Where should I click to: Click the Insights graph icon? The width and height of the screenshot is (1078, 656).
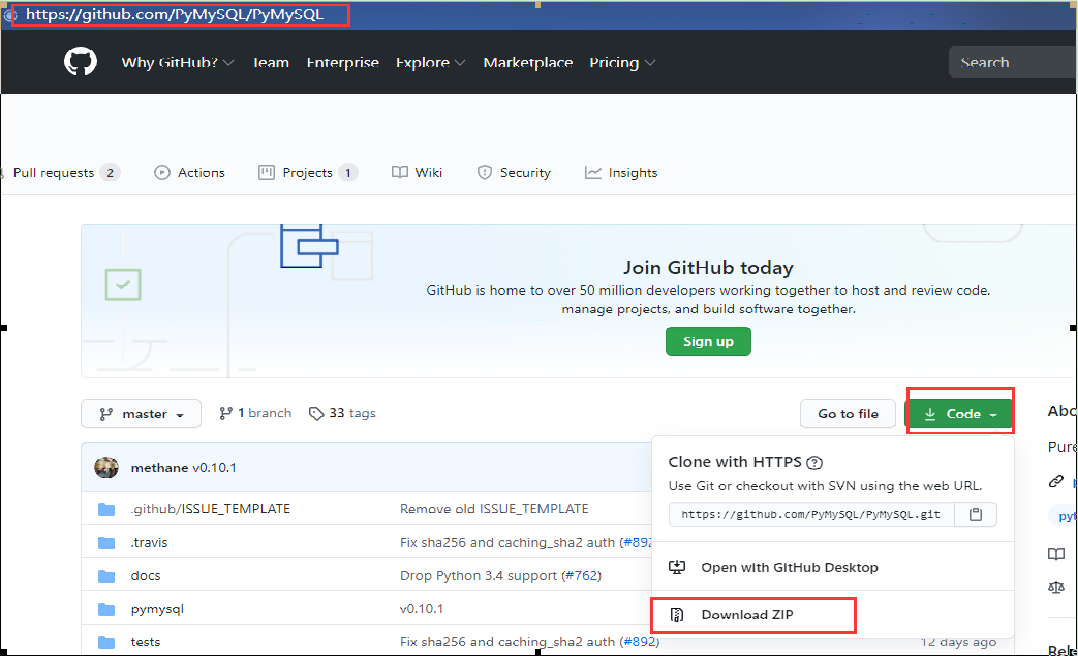point(593,173)
